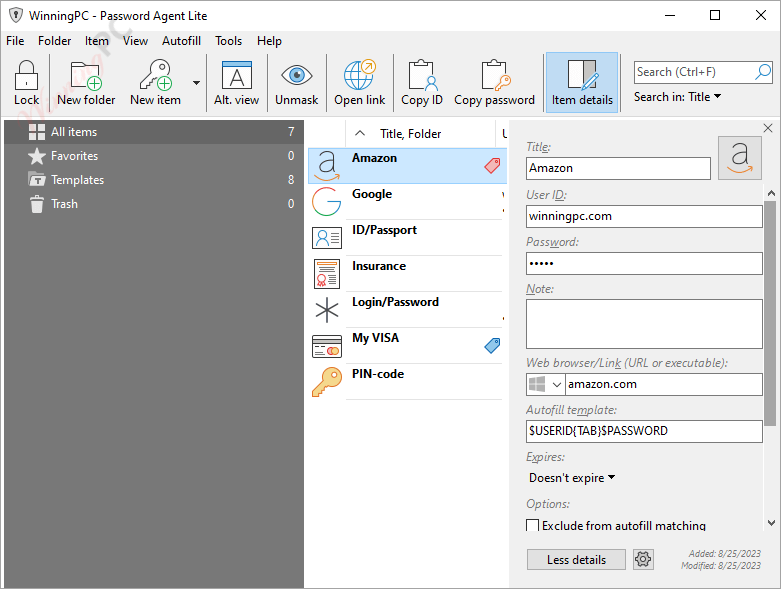Edit the Title field containing Amazon
Image resolution: width=781 pixels, height=589 pixels.
(x=618, y=168)
